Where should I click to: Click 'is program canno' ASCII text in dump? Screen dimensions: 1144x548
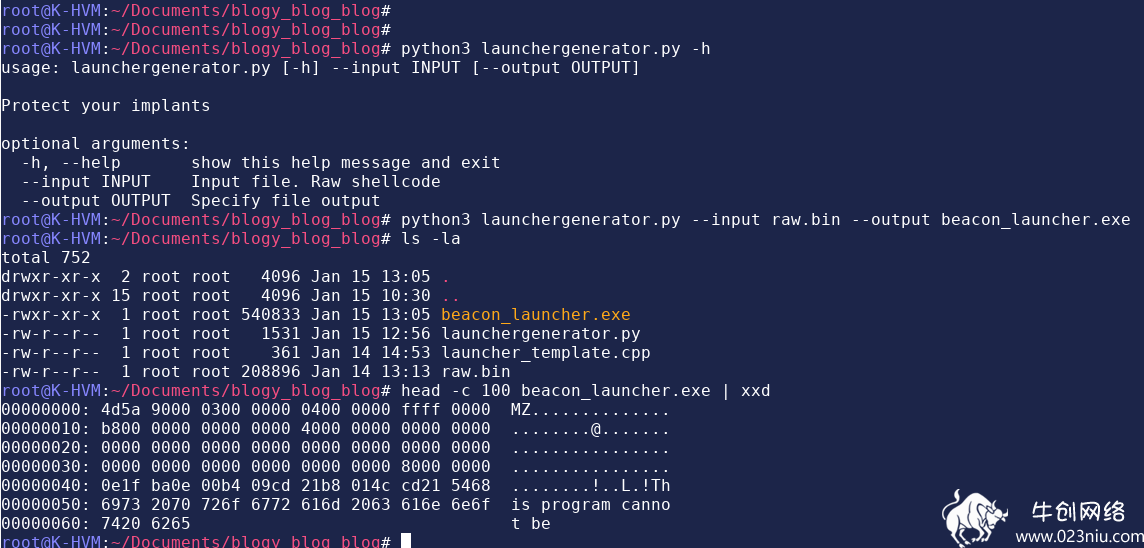coord(591,504)
